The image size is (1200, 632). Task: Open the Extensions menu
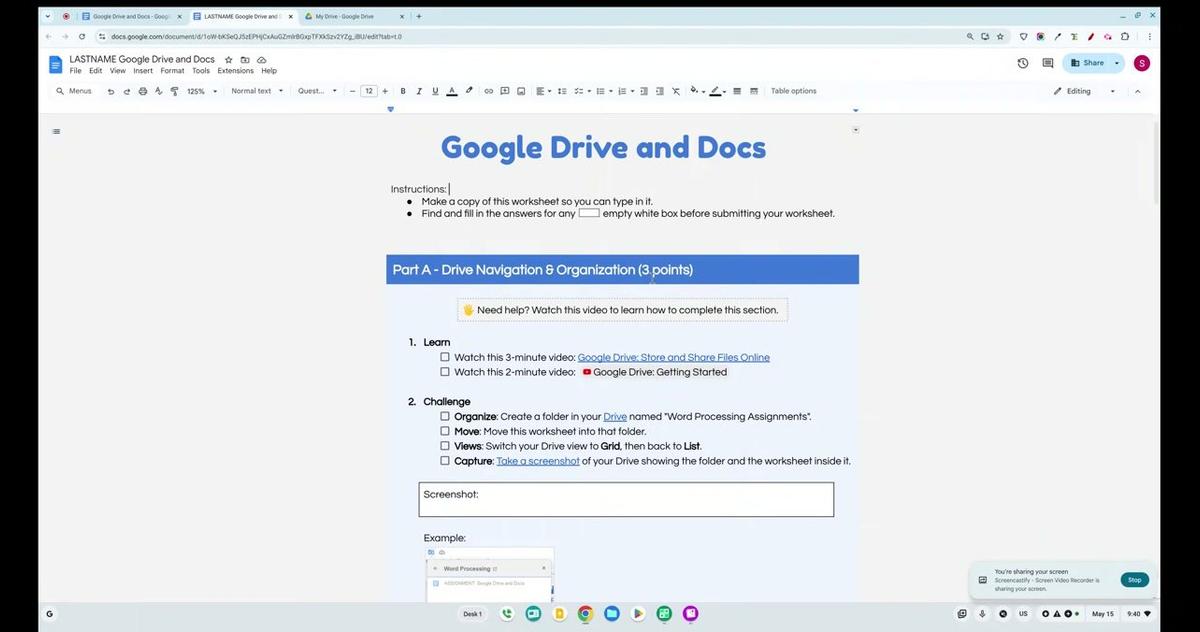pyautogui.click(x=236, y=71)
